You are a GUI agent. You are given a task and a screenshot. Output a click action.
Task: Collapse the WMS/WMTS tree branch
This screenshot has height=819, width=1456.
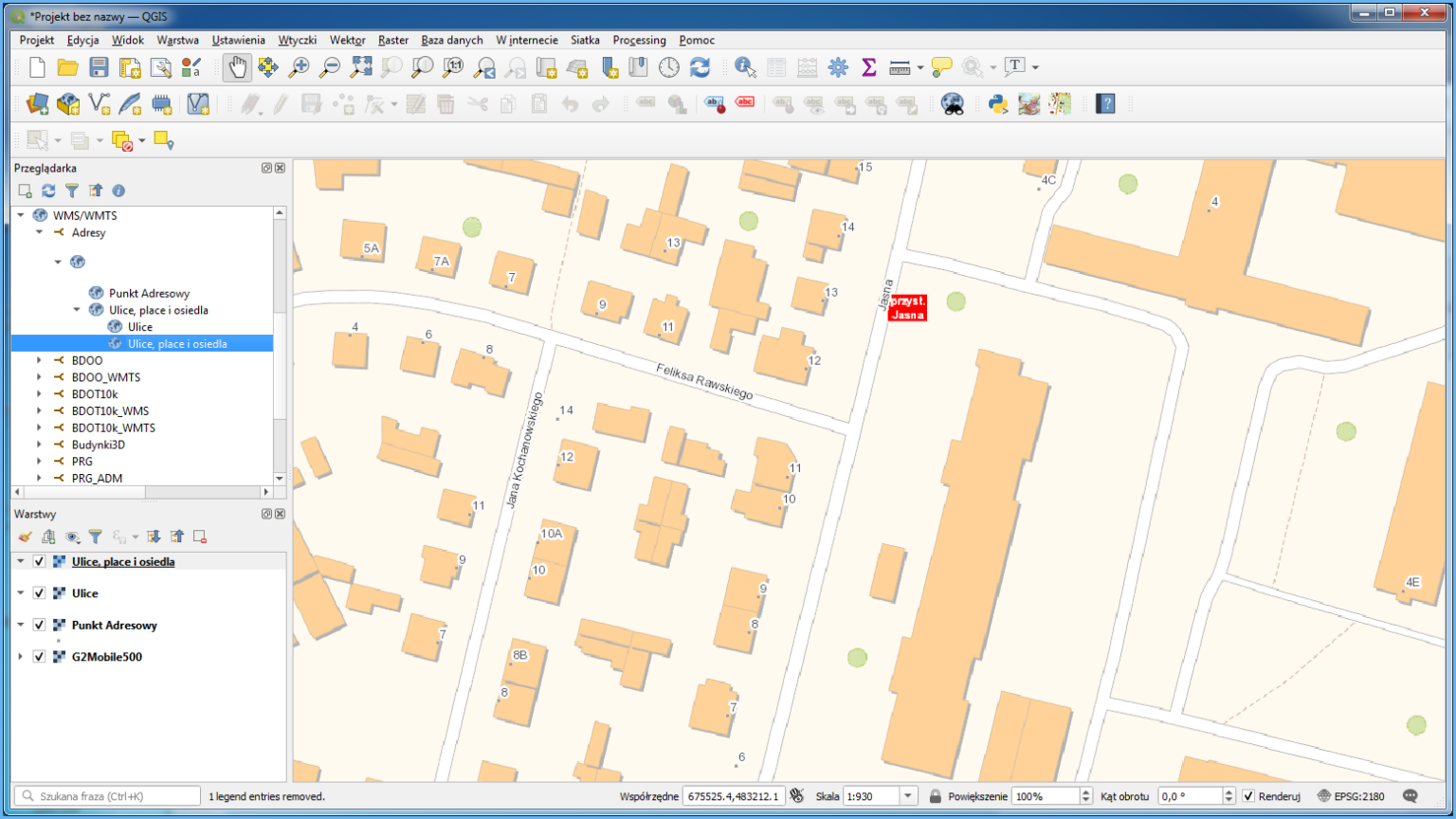[20, 215]
